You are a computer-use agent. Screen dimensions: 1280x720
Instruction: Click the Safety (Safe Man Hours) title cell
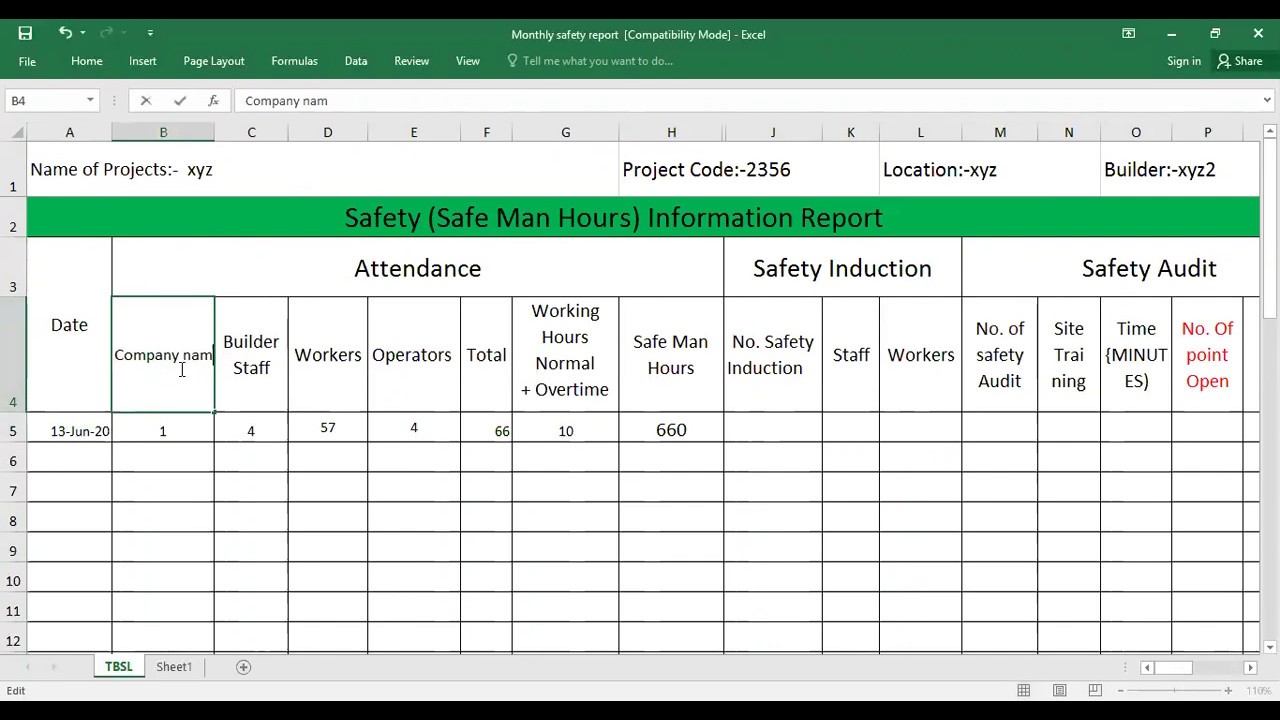pyautogui.click(x=643, y=217)
